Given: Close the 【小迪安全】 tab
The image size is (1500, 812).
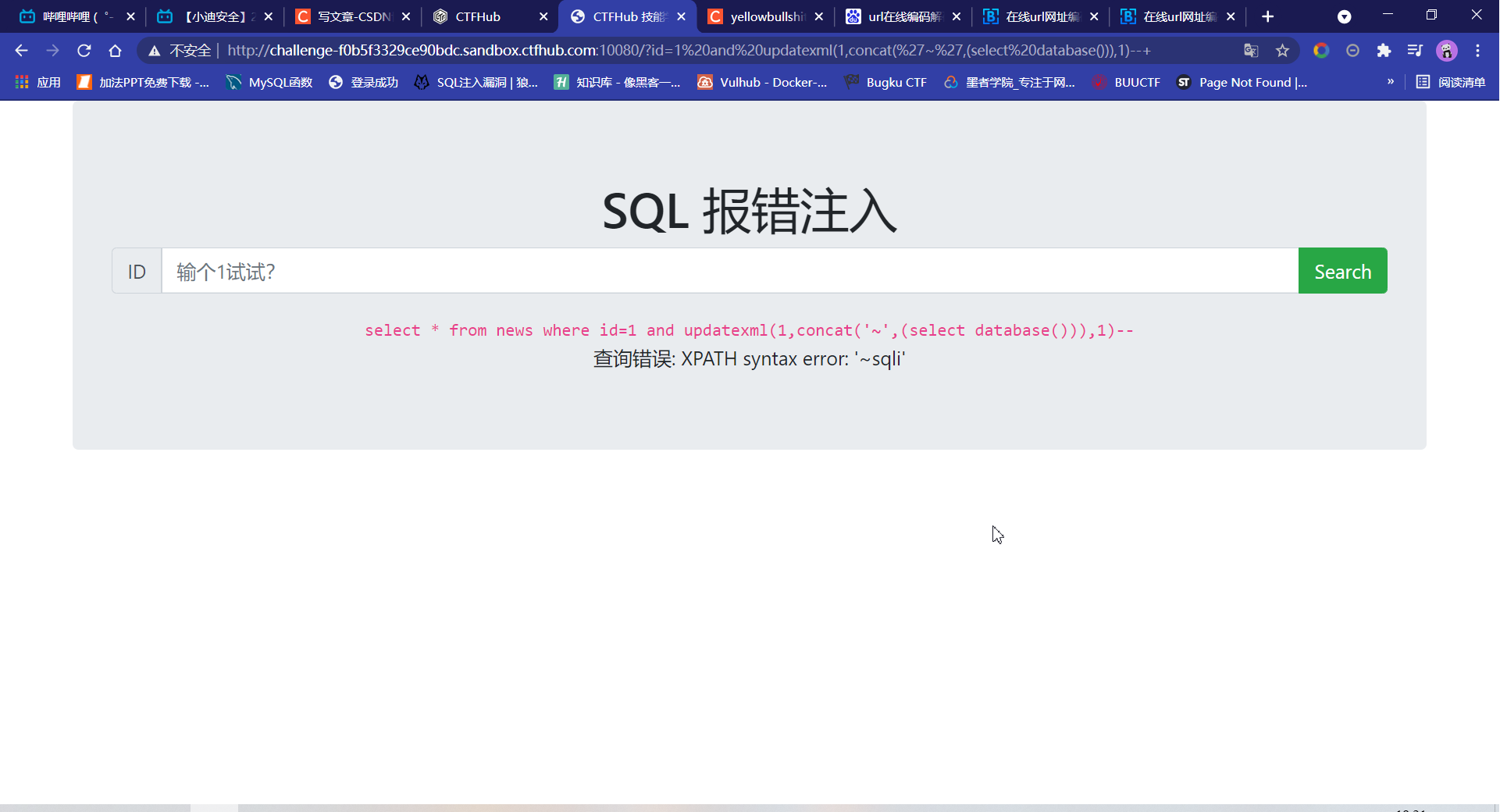Looking at the screenshot, I should coord(268,16).
